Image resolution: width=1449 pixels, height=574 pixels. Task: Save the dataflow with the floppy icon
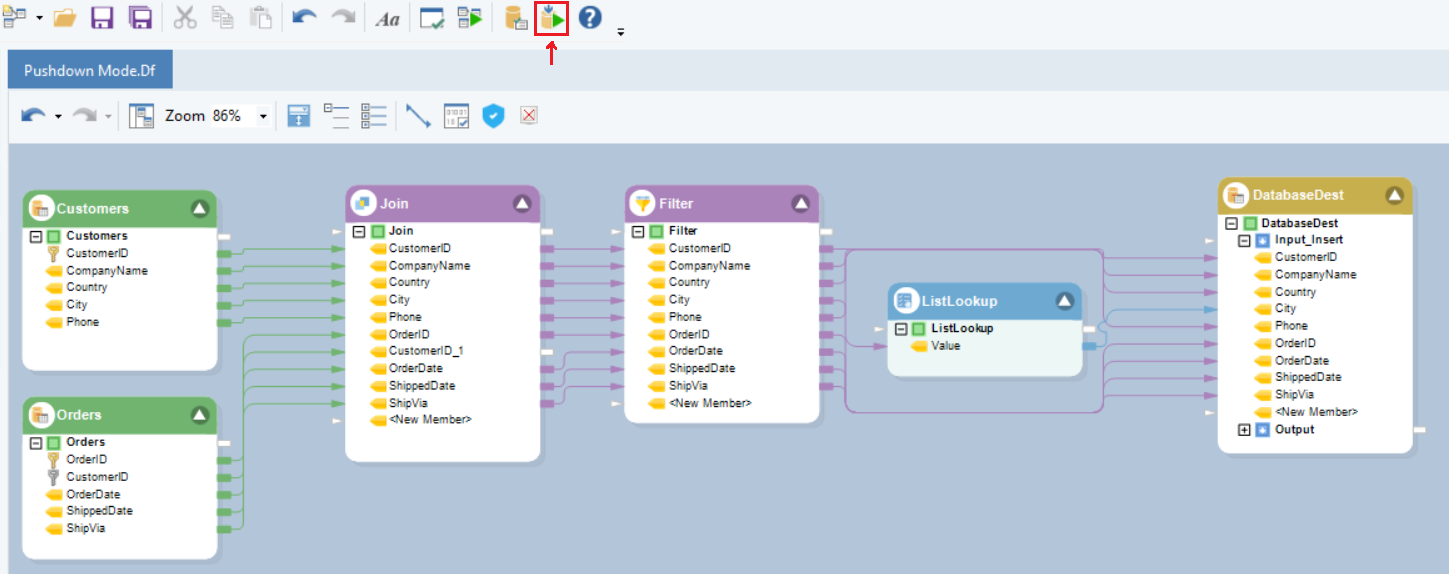[x=102, y=18]
